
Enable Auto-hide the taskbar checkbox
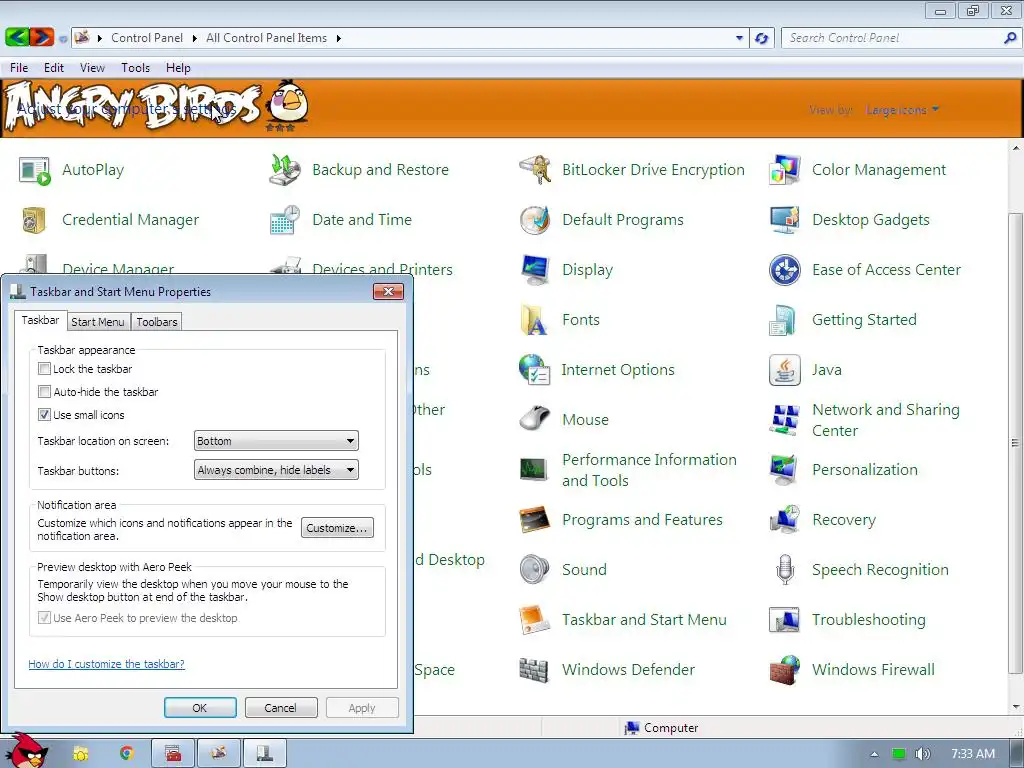[44, 392]
